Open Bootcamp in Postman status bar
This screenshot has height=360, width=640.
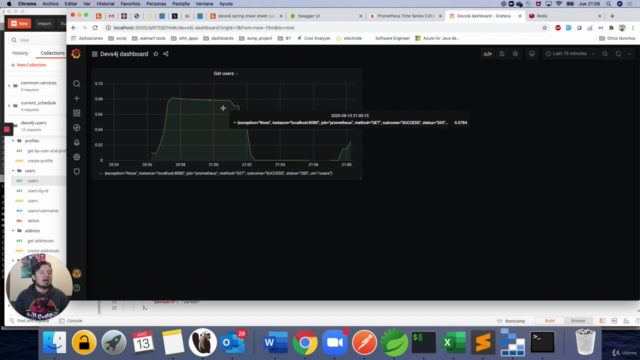tap(511, 321)
